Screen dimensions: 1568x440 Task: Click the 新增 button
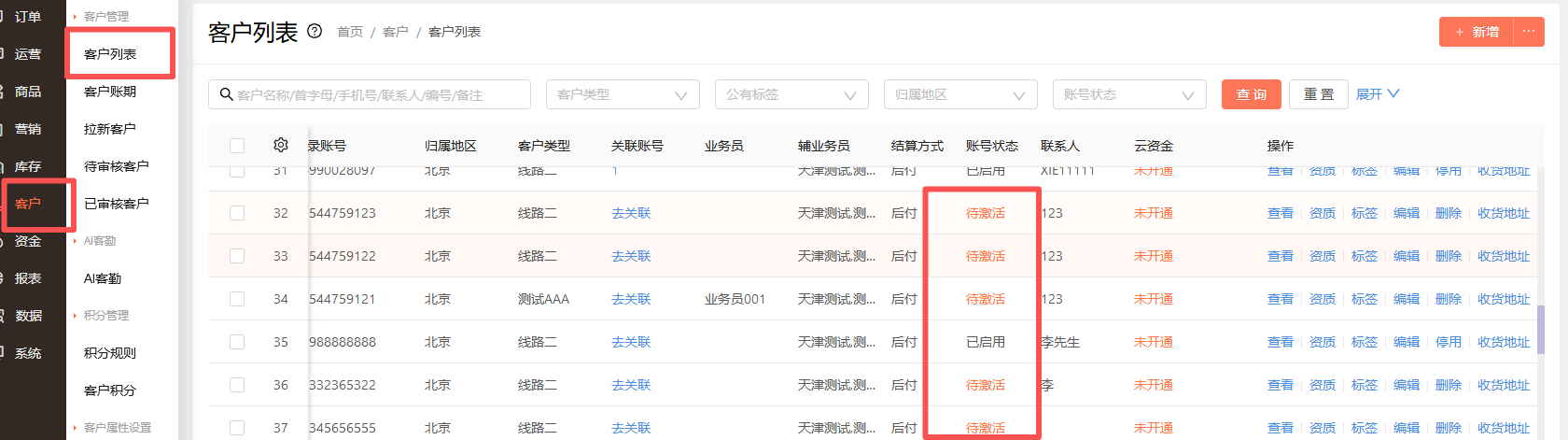(x=1477, y=32)
